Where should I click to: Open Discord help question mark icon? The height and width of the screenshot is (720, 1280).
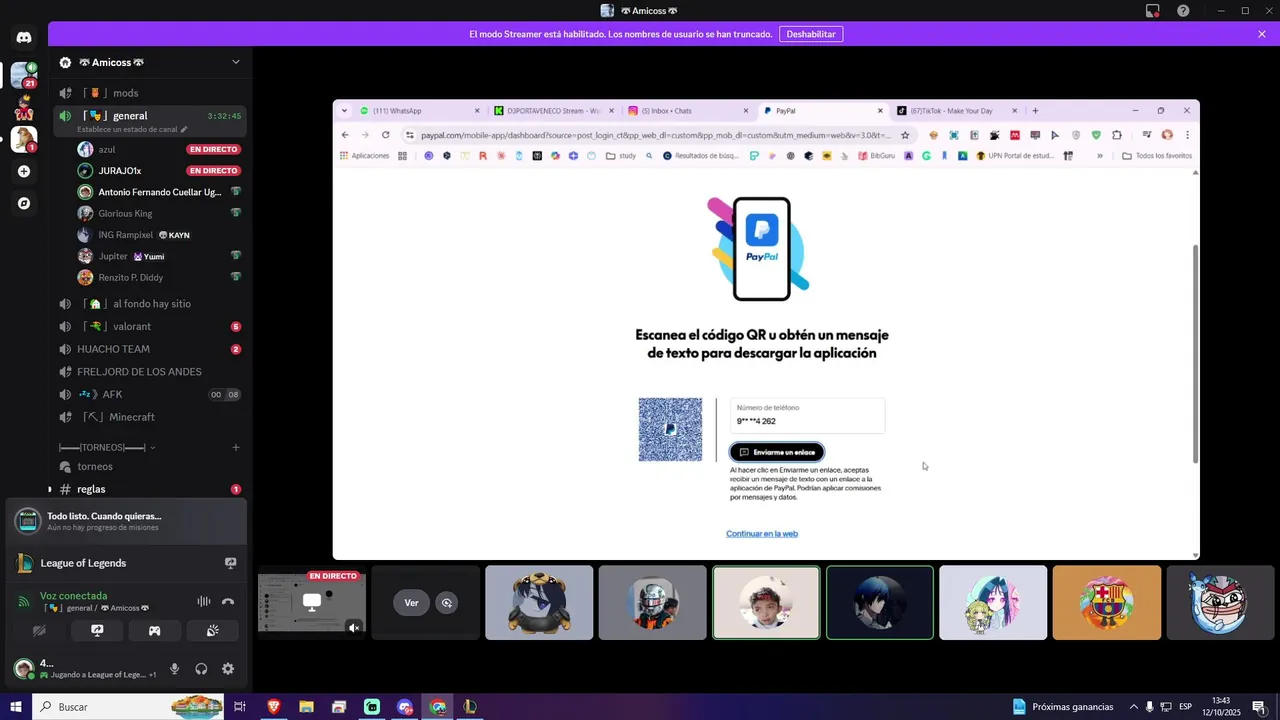(x=1183, y=11)
